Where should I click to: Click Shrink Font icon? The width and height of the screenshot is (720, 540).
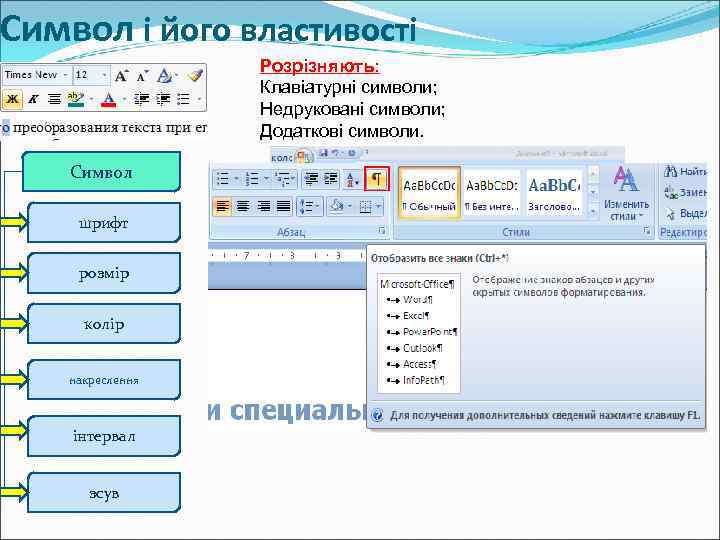(142, 75)
